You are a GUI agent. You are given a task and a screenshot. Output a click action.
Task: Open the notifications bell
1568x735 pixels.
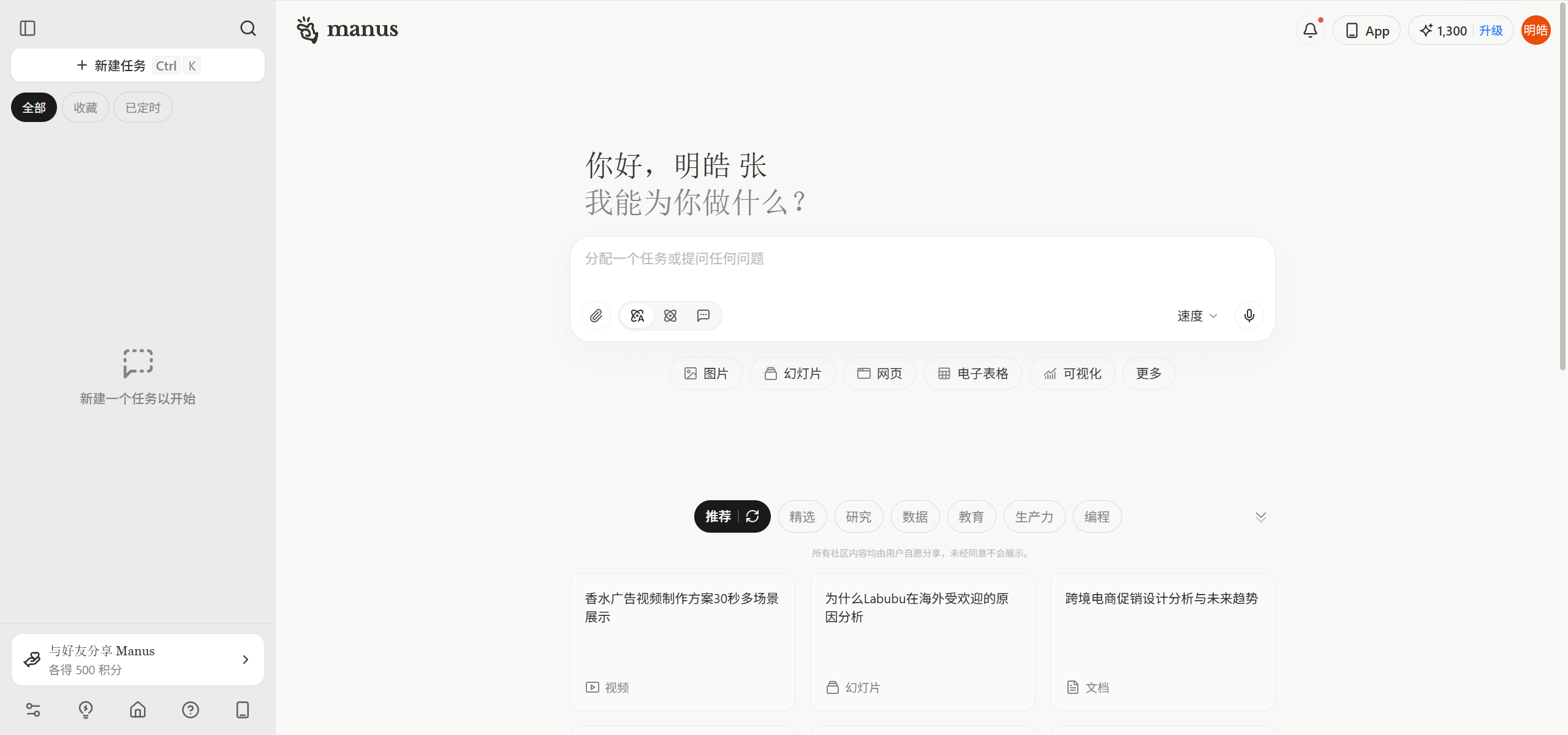click(1310, 29)
